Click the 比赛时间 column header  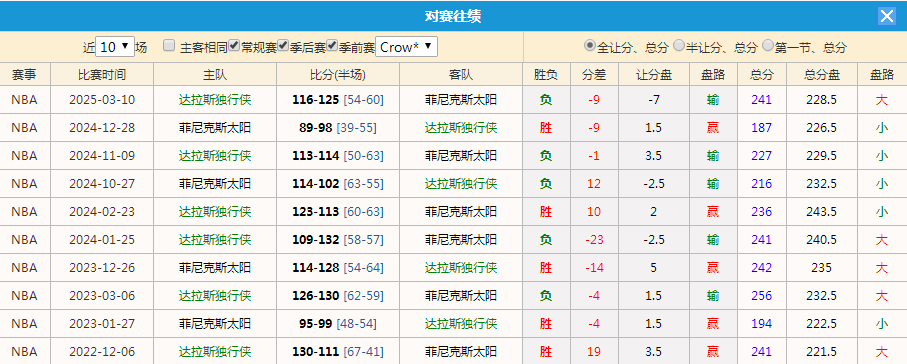[x=102, y=75]
